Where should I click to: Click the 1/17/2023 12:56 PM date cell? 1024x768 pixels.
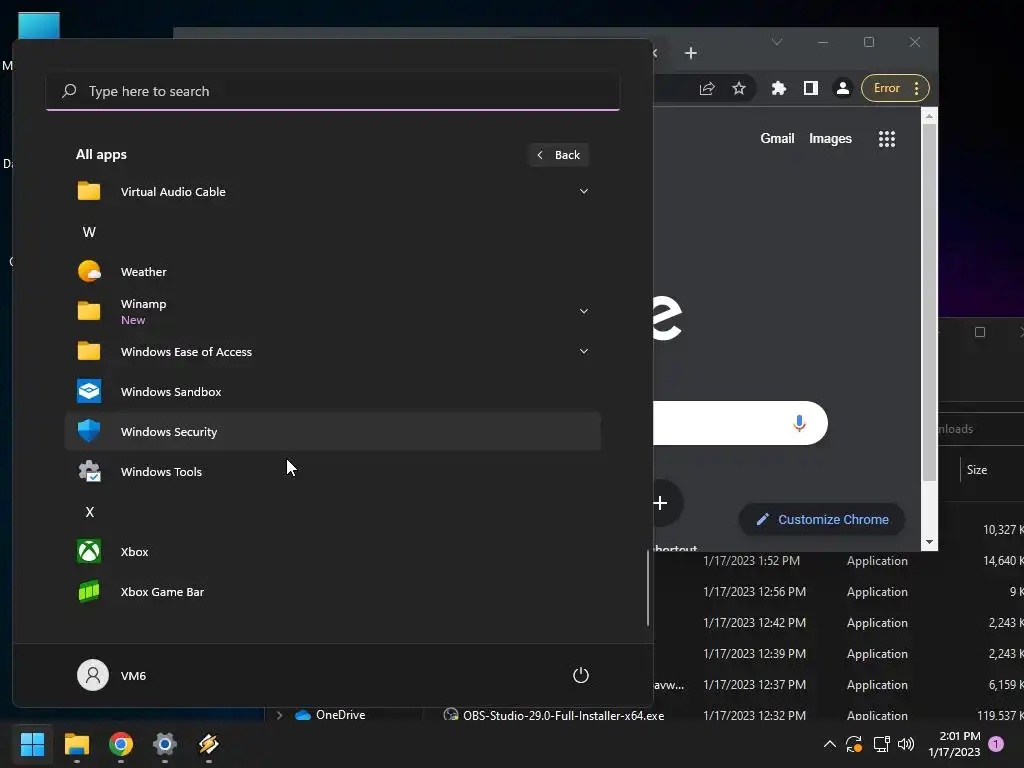tap(754, 592)
